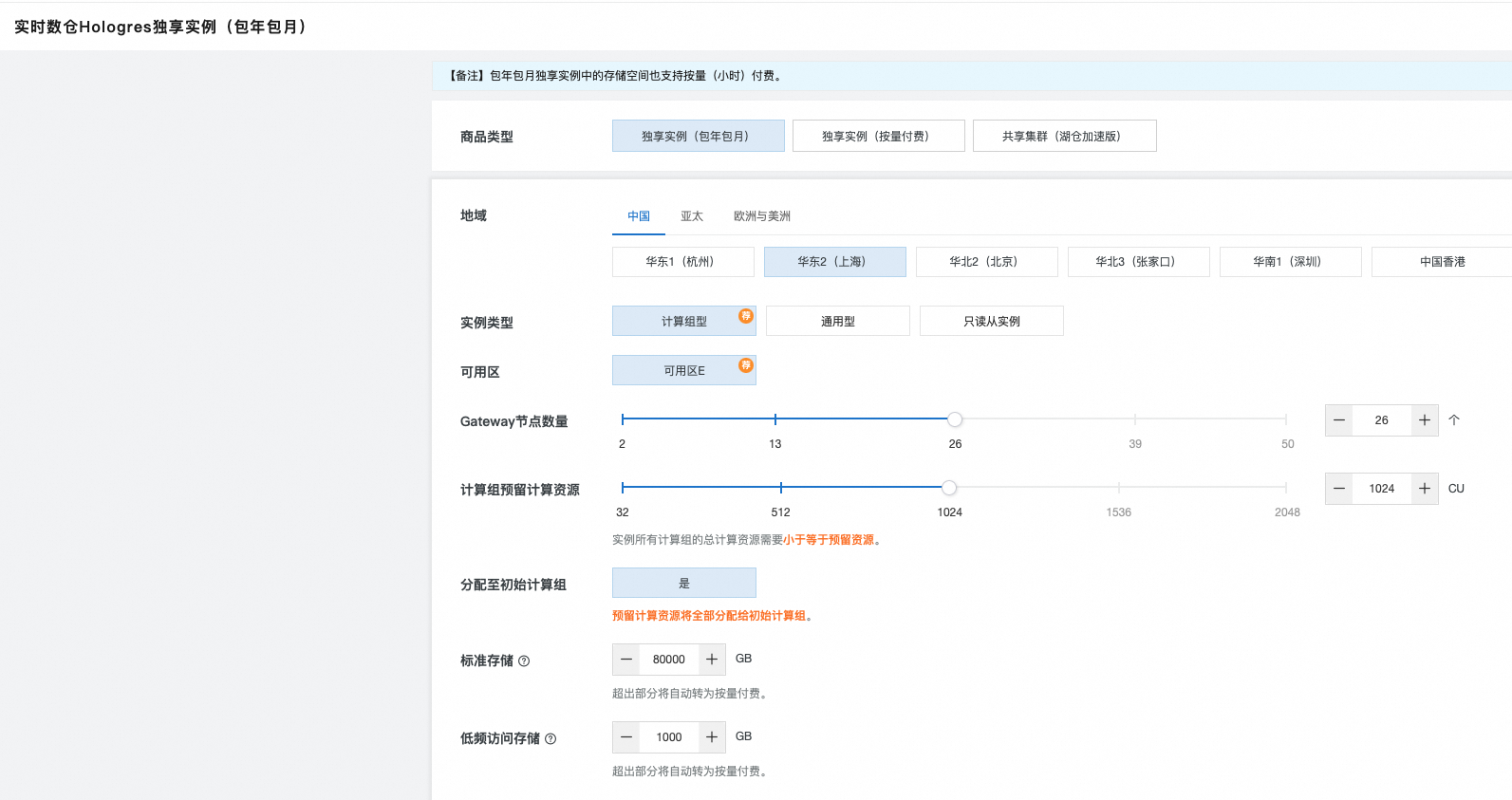Image resolution: width=1512 pixels, height=800 pixels.
Task: Click the Gateway node count input field
Action: (x=1382, y=420)
